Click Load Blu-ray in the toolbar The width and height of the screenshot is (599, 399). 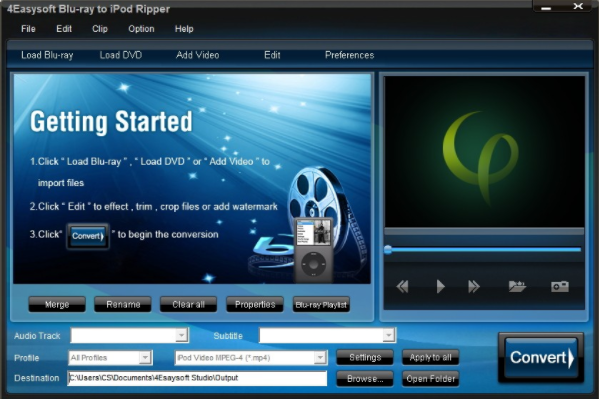pyautogui.click(x=47, y=55)
